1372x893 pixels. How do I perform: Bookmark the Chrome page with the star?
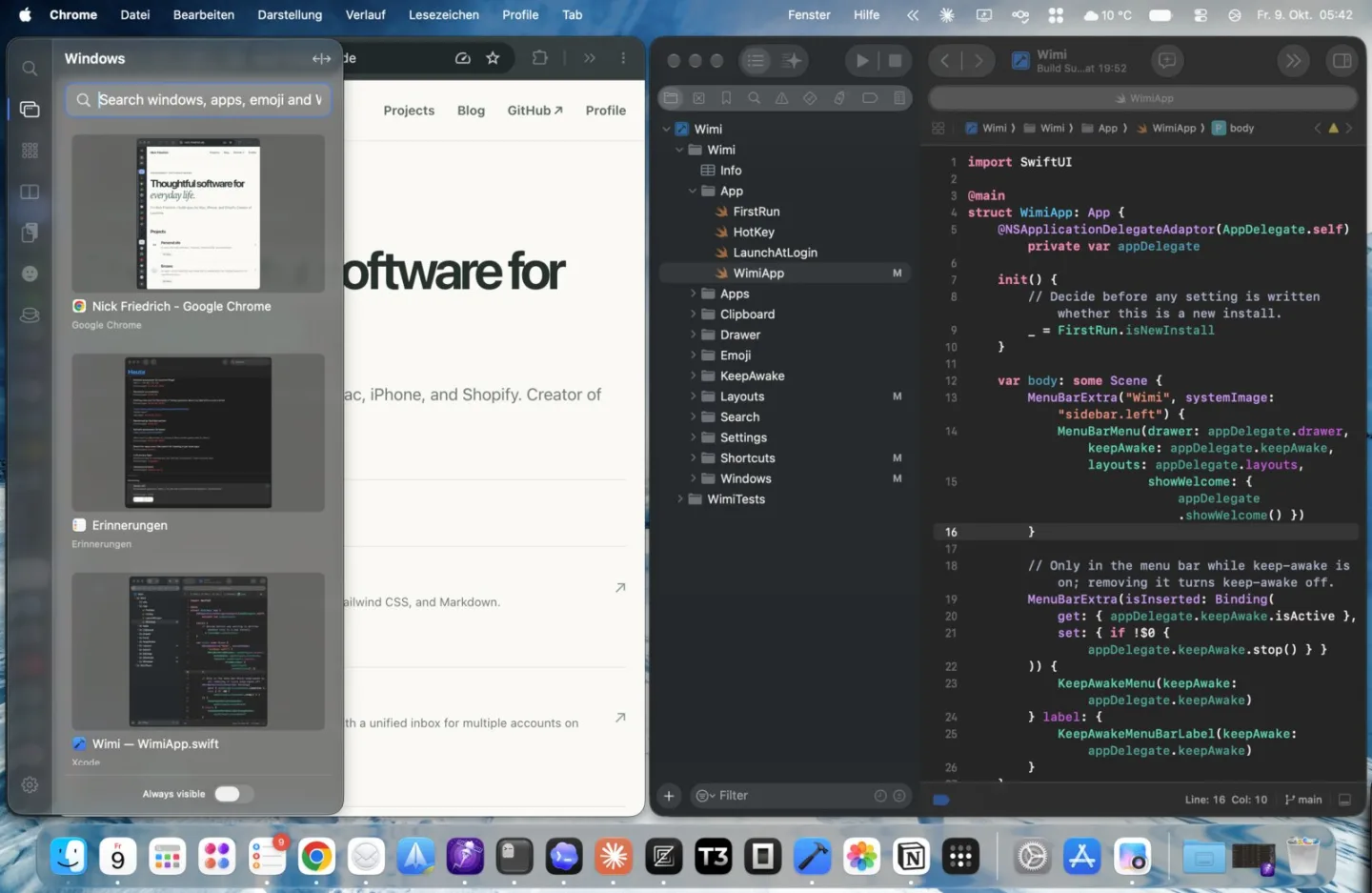click(493, 58)
